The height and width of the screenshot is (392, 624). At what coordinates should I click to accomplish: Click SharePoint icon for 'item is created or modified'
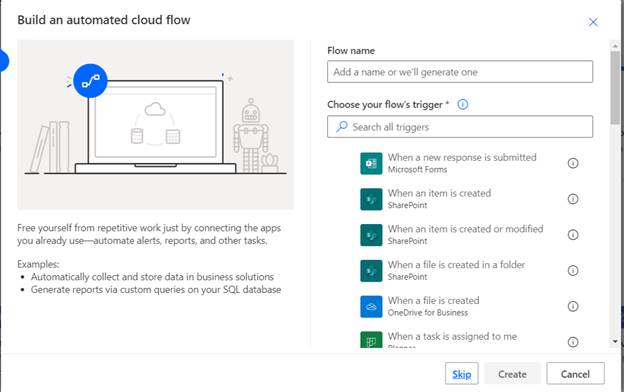(371, 235)
